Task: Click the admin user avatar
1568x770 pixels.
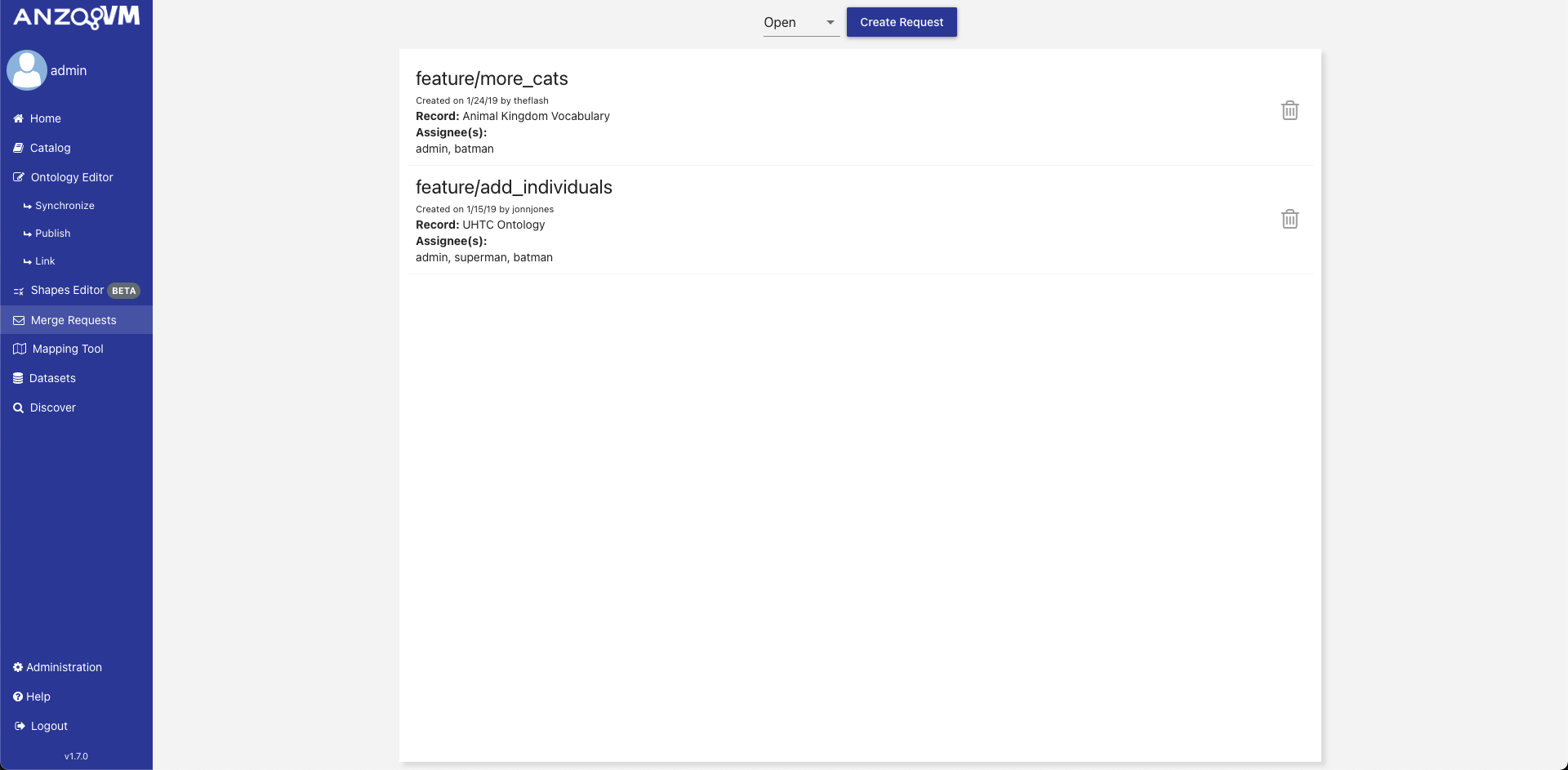Action: (26, 69)
